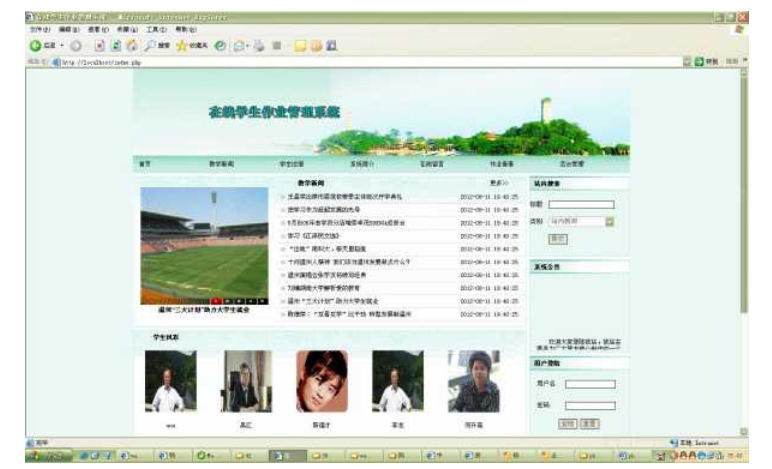This screenshot has width=772, height=469.
Task: Open the Windows Start button
Action: 49,456
